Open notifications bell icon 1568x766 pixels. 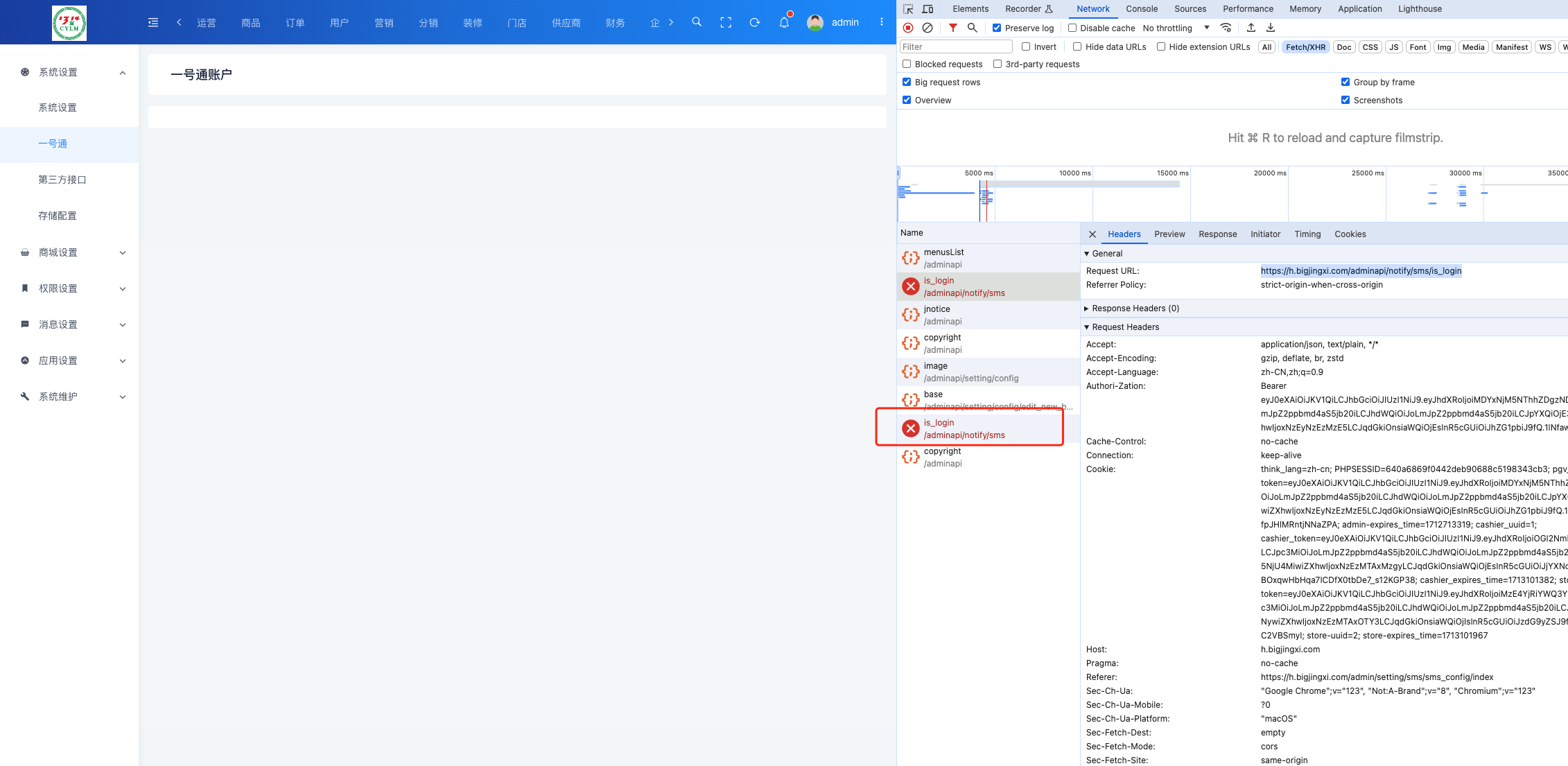tap(784, 22)
